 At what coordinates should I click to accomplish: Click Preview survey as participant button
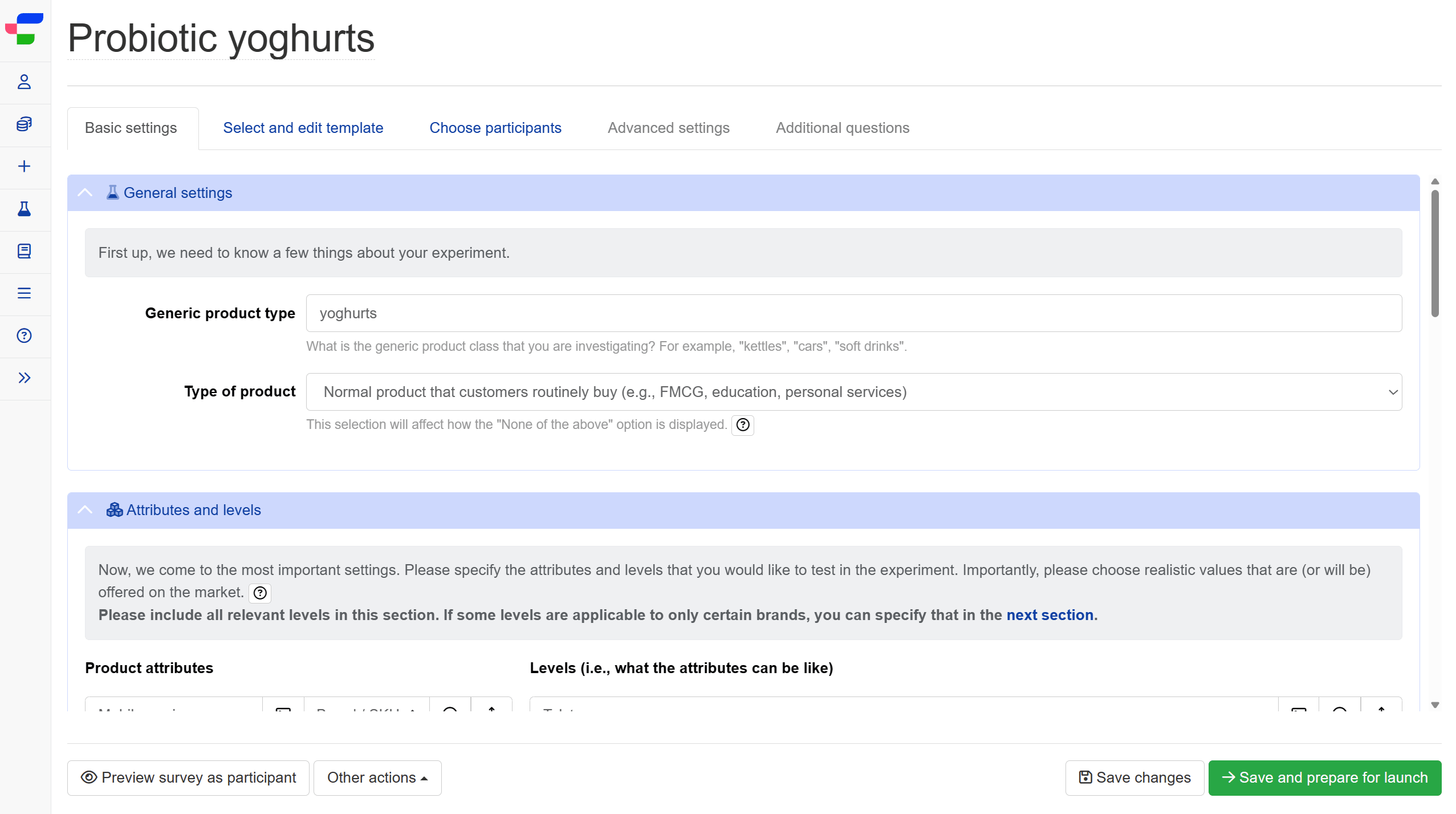coord(188,778)
